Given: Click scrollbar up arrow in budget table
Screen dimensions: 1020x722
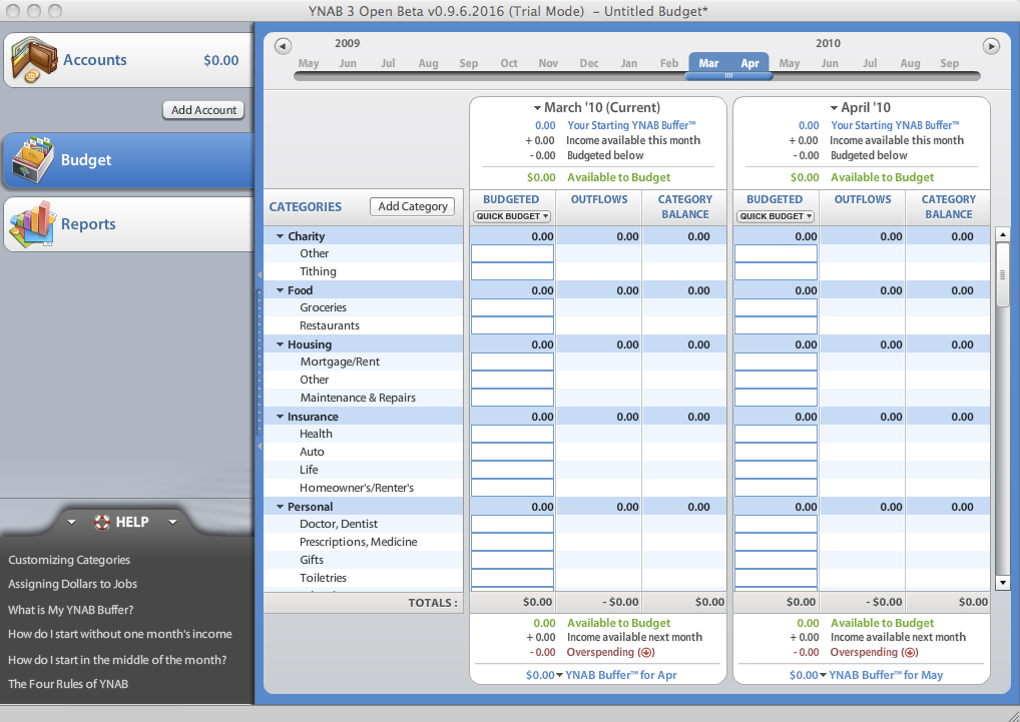Looking at the screenshot, I should point(1002,234).
